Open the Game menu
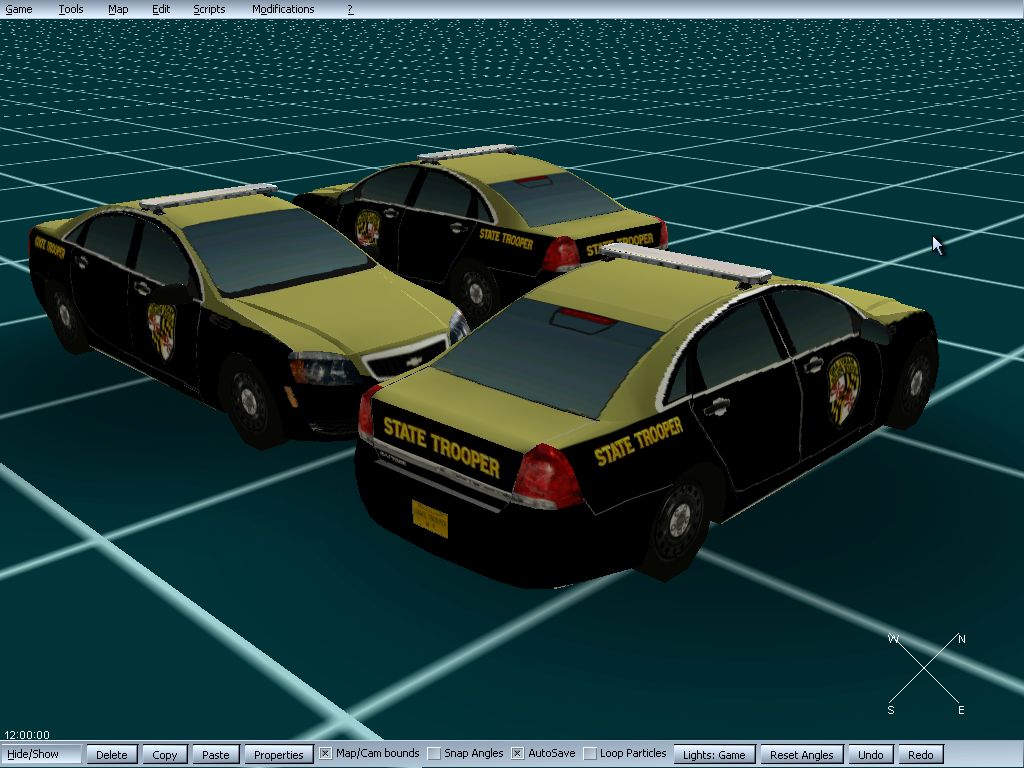Screen dimensions: 1024x768 [x=19, y=9]
